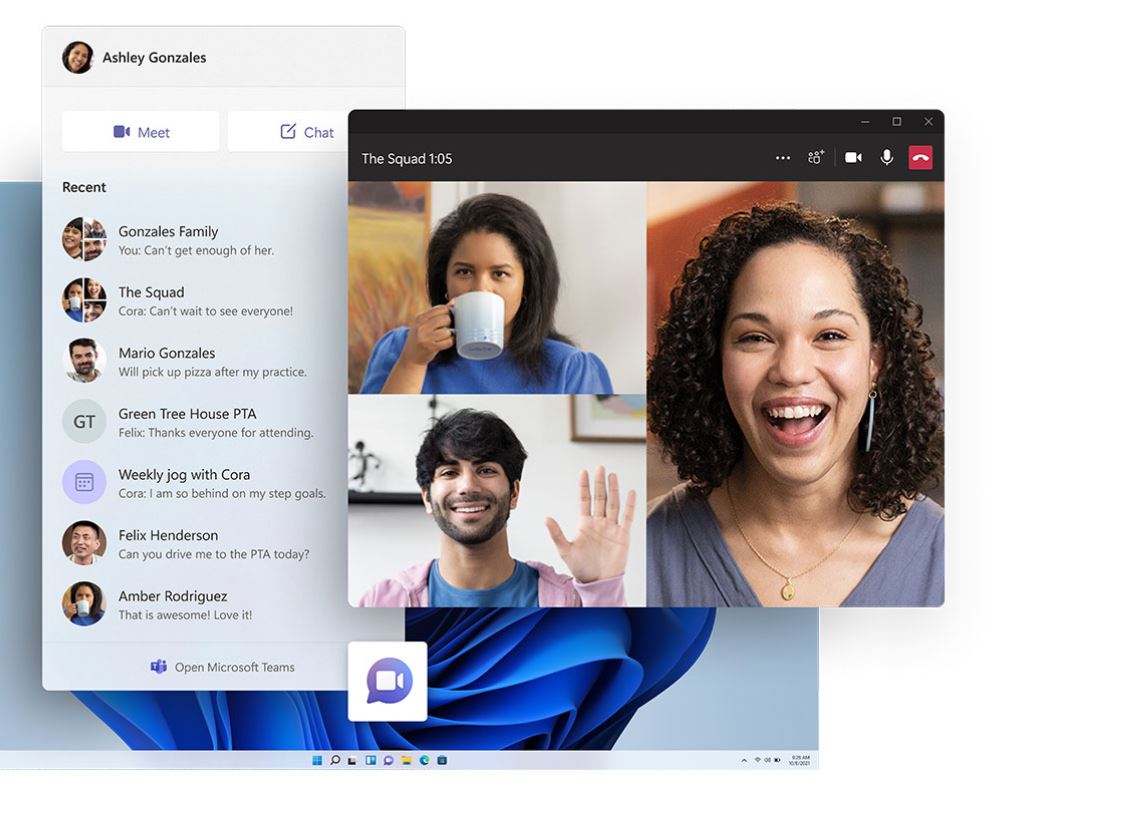The image size is (1132, 816).
Task: Hang up The Squad call
Action: [x=919, y=157]
